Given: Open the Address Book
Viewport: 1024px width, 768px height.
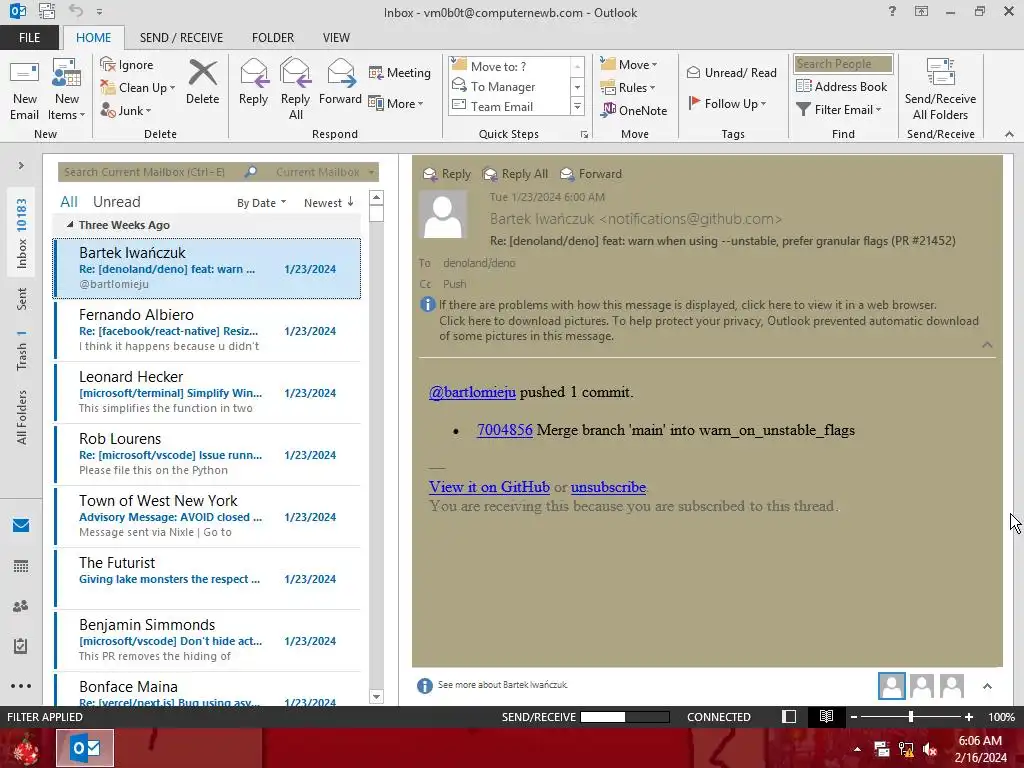Looking at the screenshot, I should pos(841,86).
